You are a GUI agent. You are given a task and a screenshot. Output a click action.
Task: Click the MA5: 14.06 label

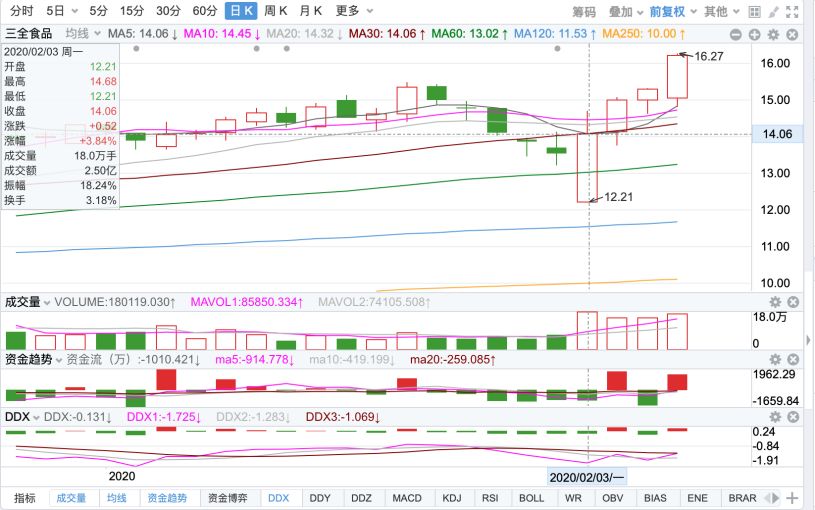[x=143, y=34]
